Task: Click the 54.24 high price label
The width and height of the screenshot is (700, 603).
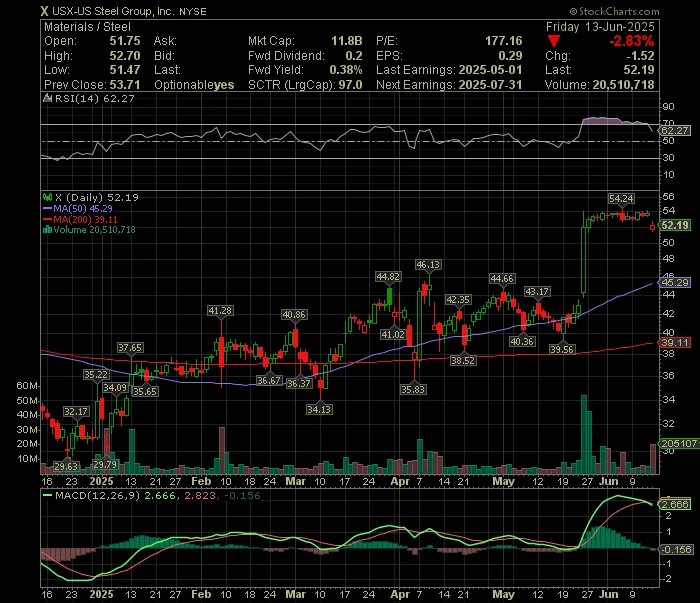Action: (x=621, y=199)
